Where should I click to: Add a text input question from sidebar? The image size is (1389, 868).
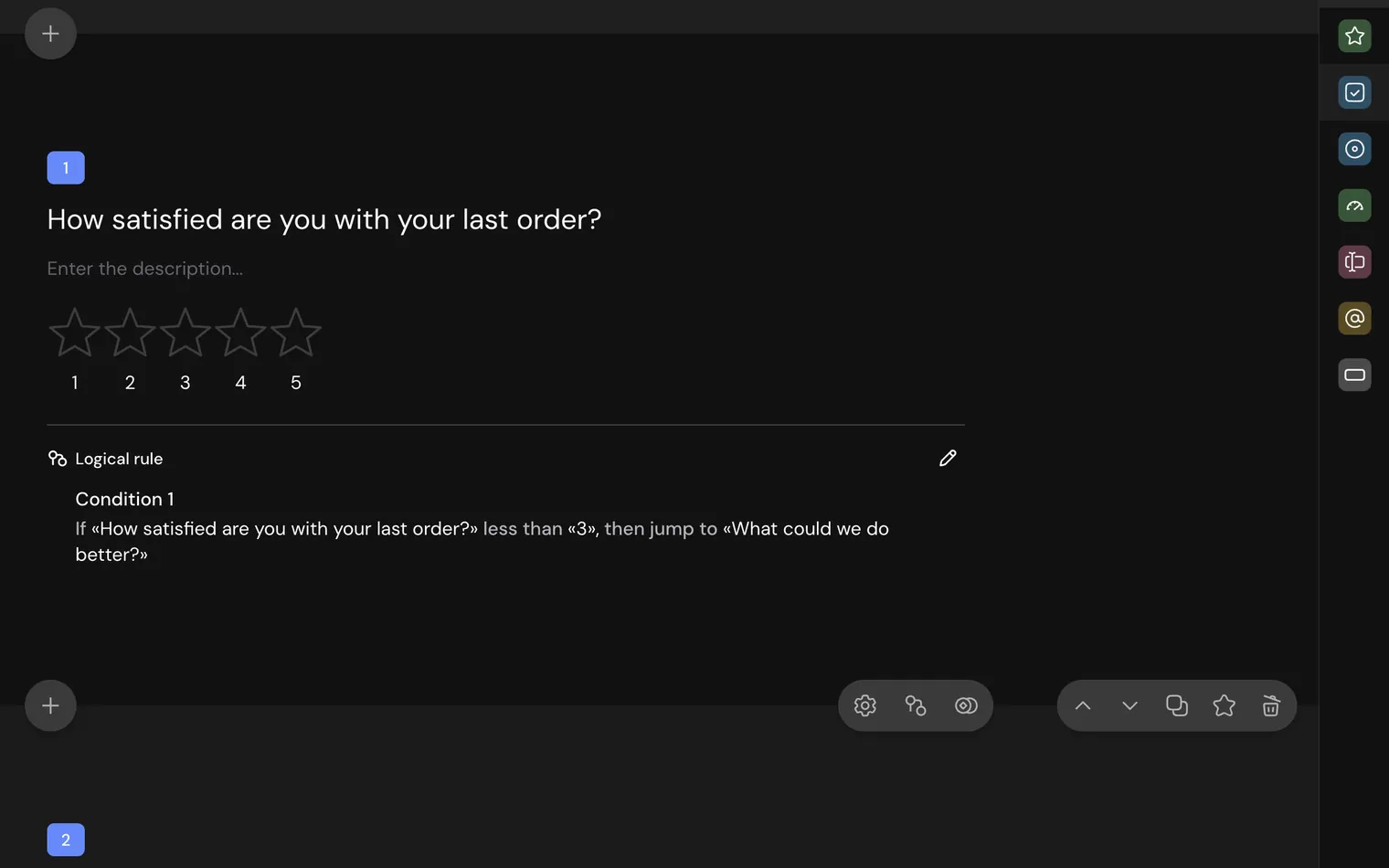[x=1354, y=262]
